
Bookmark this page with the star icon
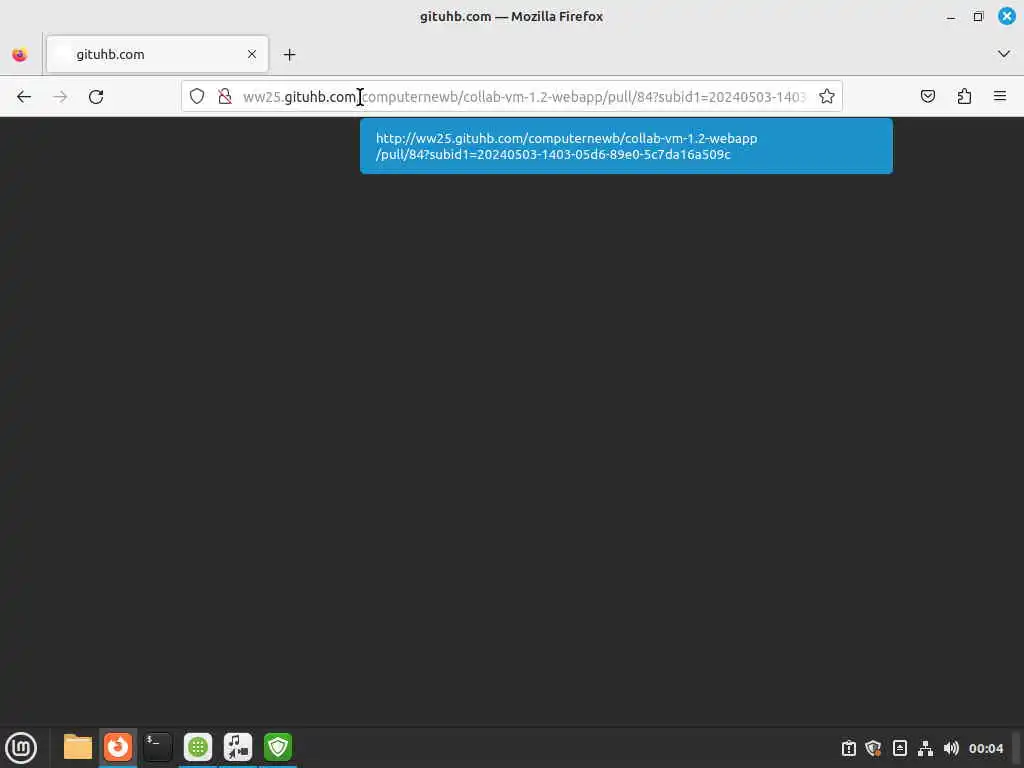[827, 97]
